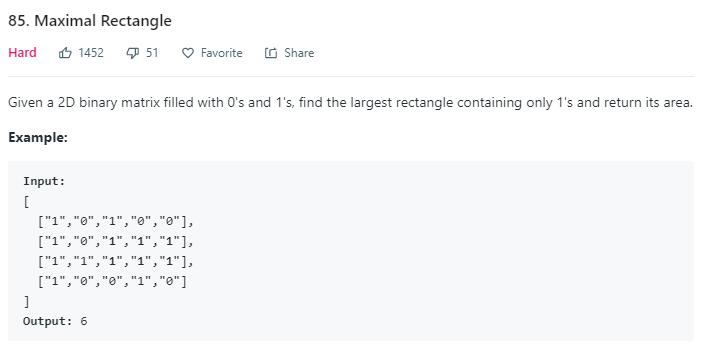Click the closing bracket of input matrix
This screenshot has height=361, width=712.
26,301
